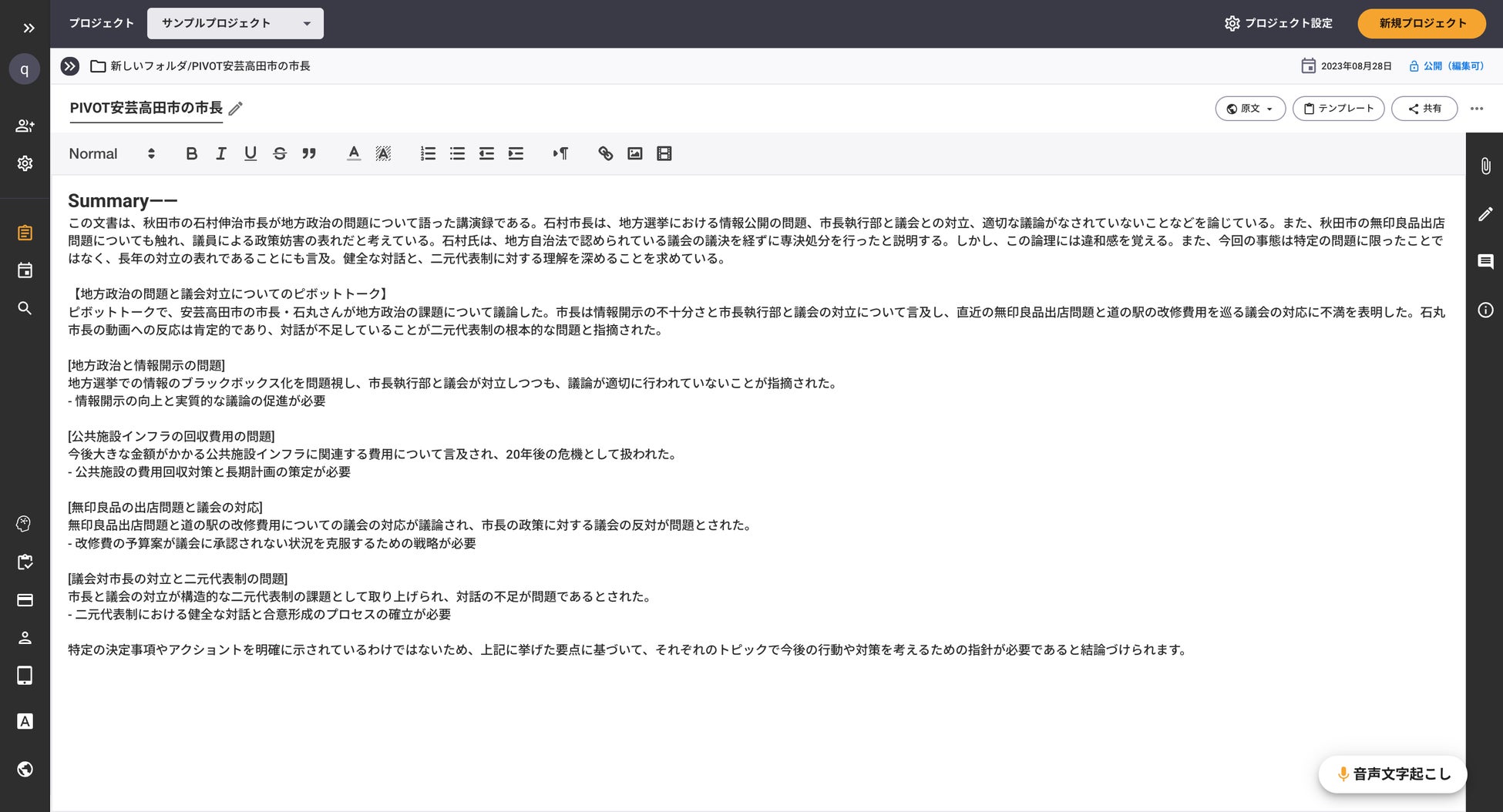
Task: Open the notes clipboard icon in the sidebar
Action: (x=25, y=233)
